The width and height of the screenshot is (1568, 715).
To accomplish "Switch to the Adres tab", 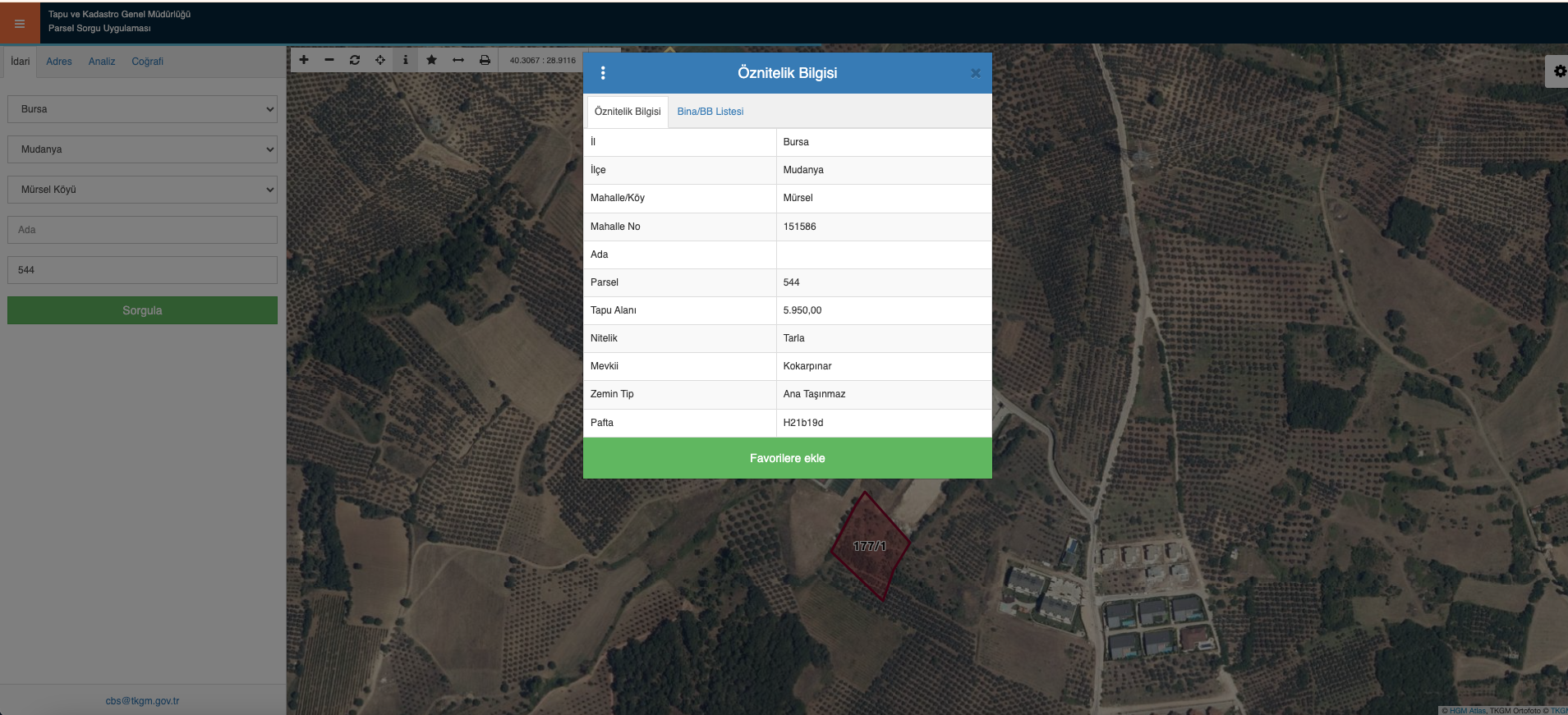I will click(59, 62).
